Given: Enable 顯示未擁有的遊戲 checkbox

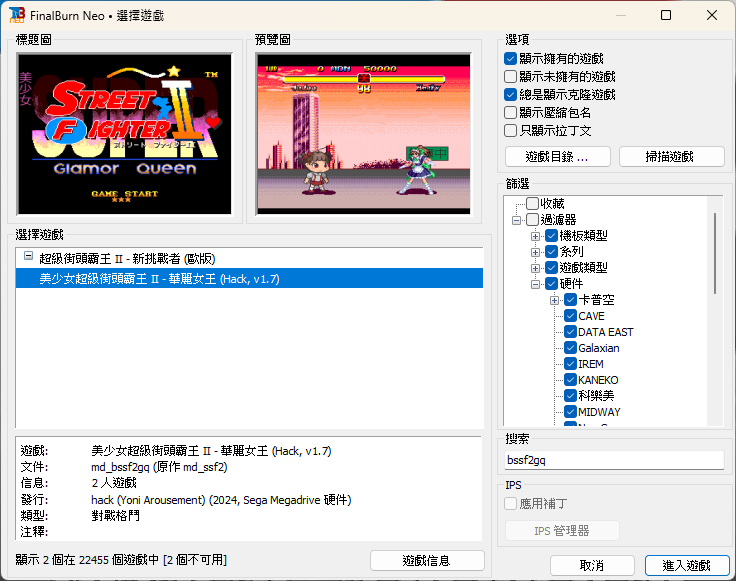Looking at the screenshot, I should pos(510,76).
